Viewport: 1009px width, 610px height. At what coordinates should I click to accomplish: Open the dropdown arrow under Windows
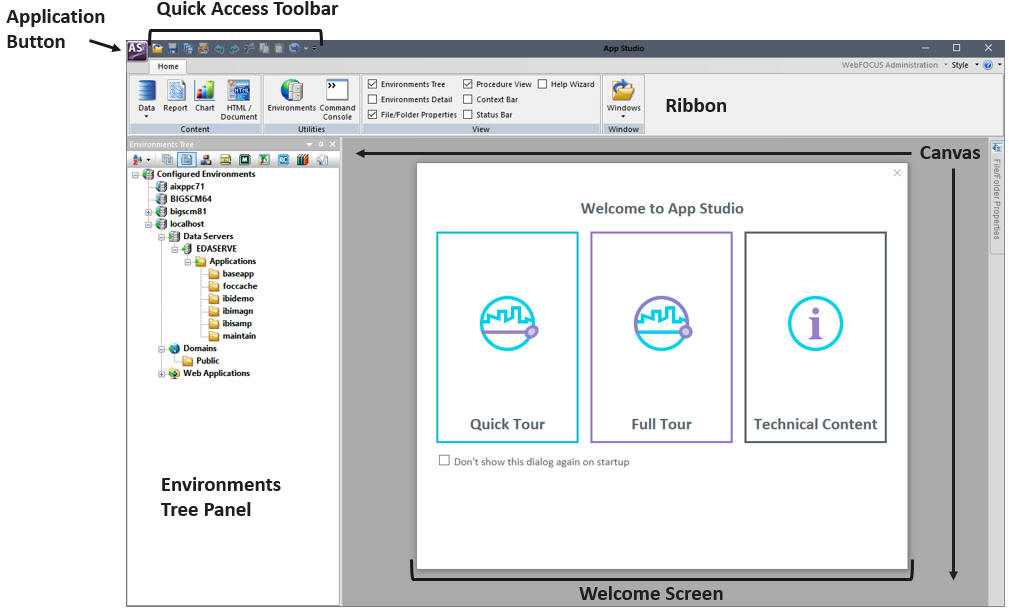pos(623,116)
